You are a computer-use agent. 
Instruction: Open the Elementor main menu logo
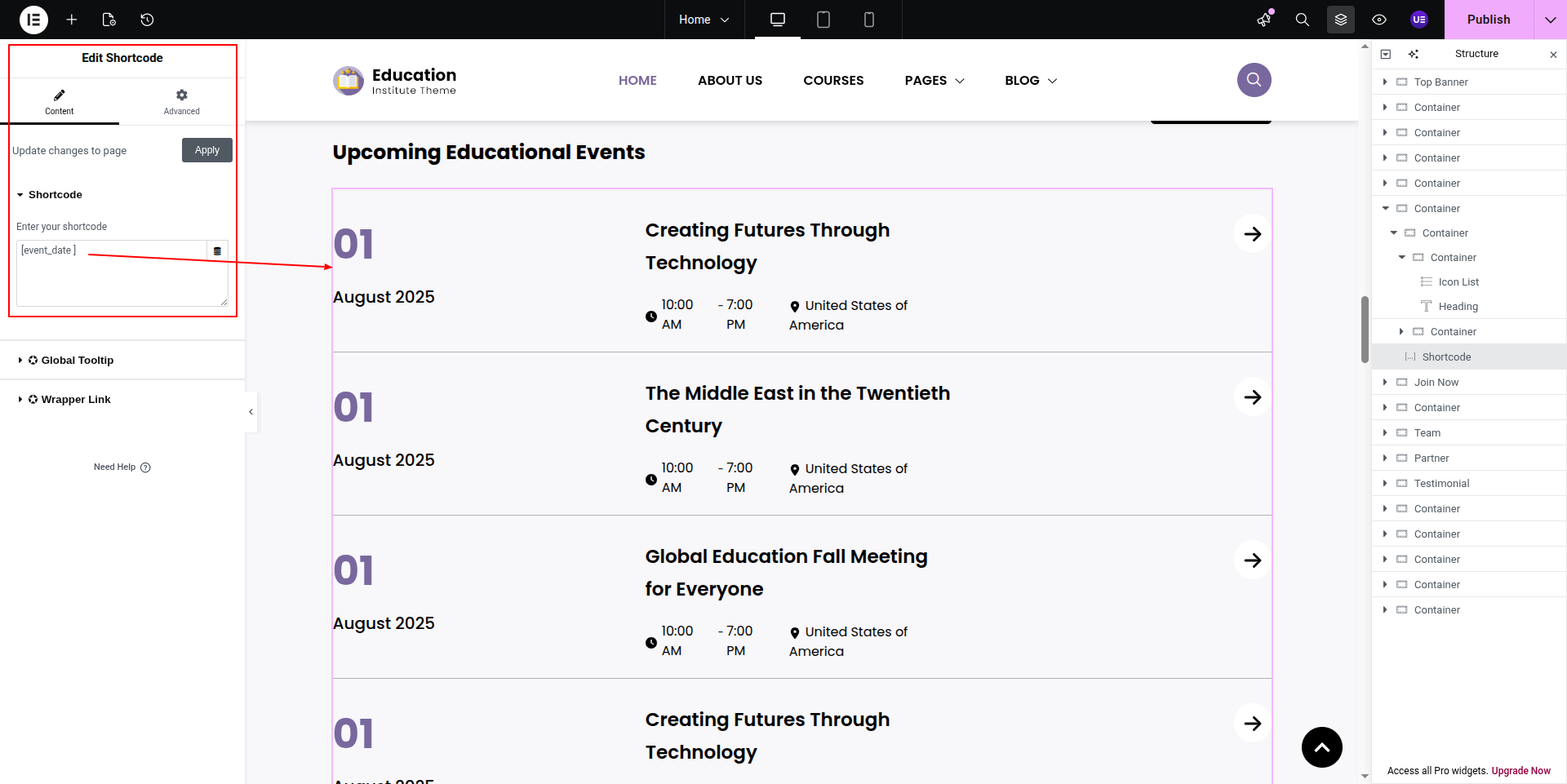pos(33,20)
